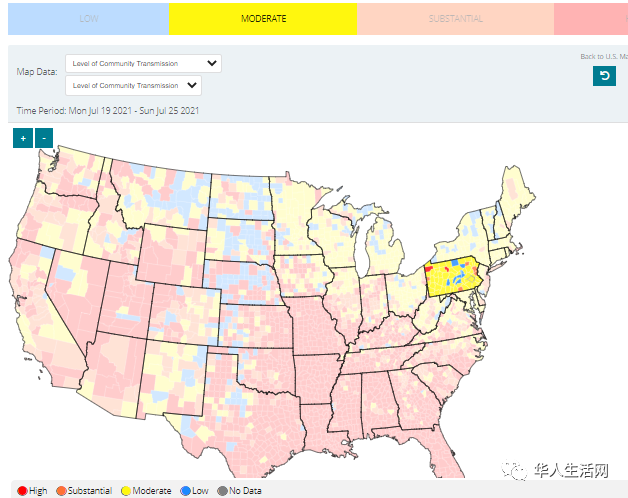628x498 pixels.
Task: Click the reset map refresh icon
Action: [604, 76]
